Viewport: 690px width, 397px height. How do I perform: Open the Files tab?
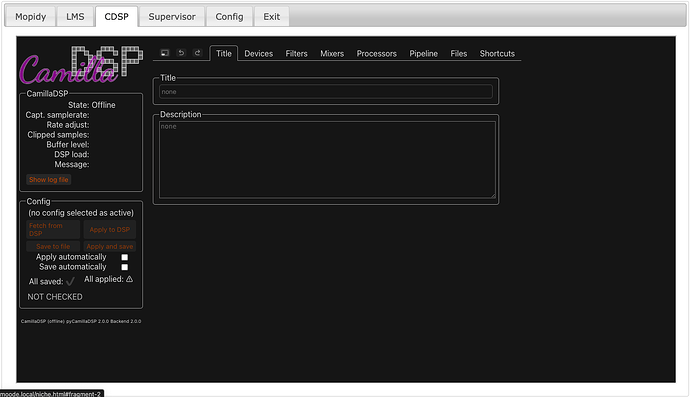459,54
